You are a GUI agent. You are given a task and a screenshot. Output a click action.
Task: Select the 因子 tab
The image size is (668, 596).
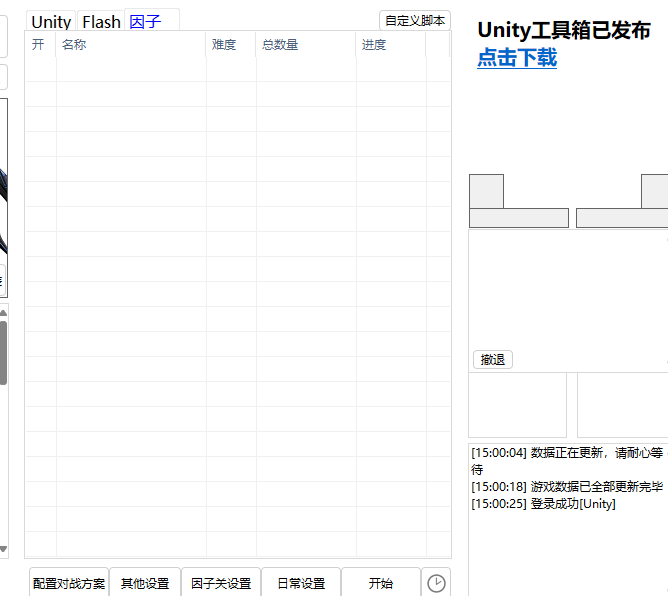click(x=152, y=20)
